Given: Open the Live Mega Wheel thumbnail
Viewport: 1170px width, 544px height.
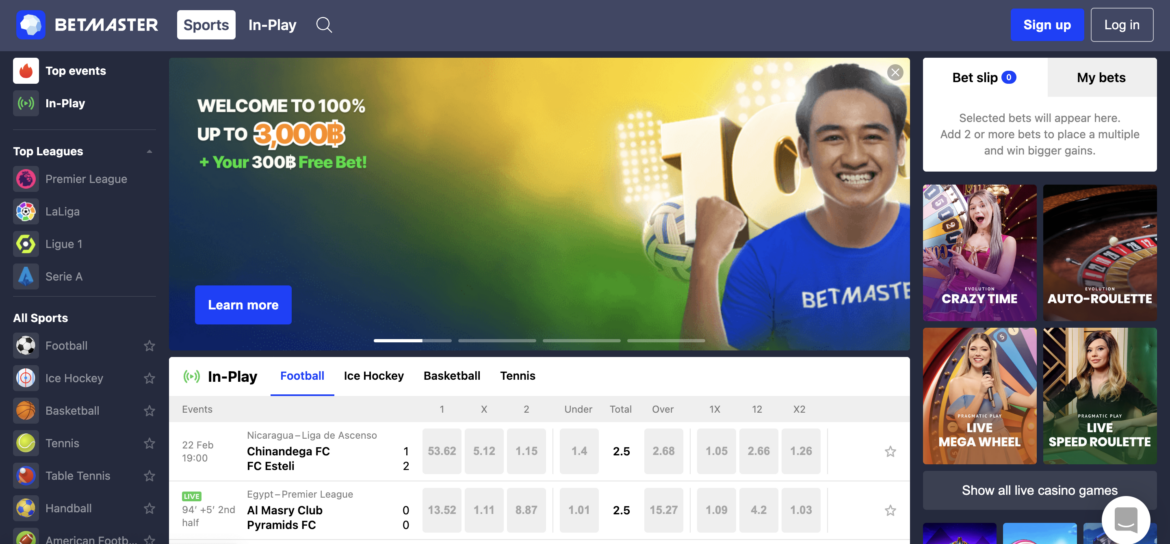Looking at the screenshot, I should click(980, 396).
